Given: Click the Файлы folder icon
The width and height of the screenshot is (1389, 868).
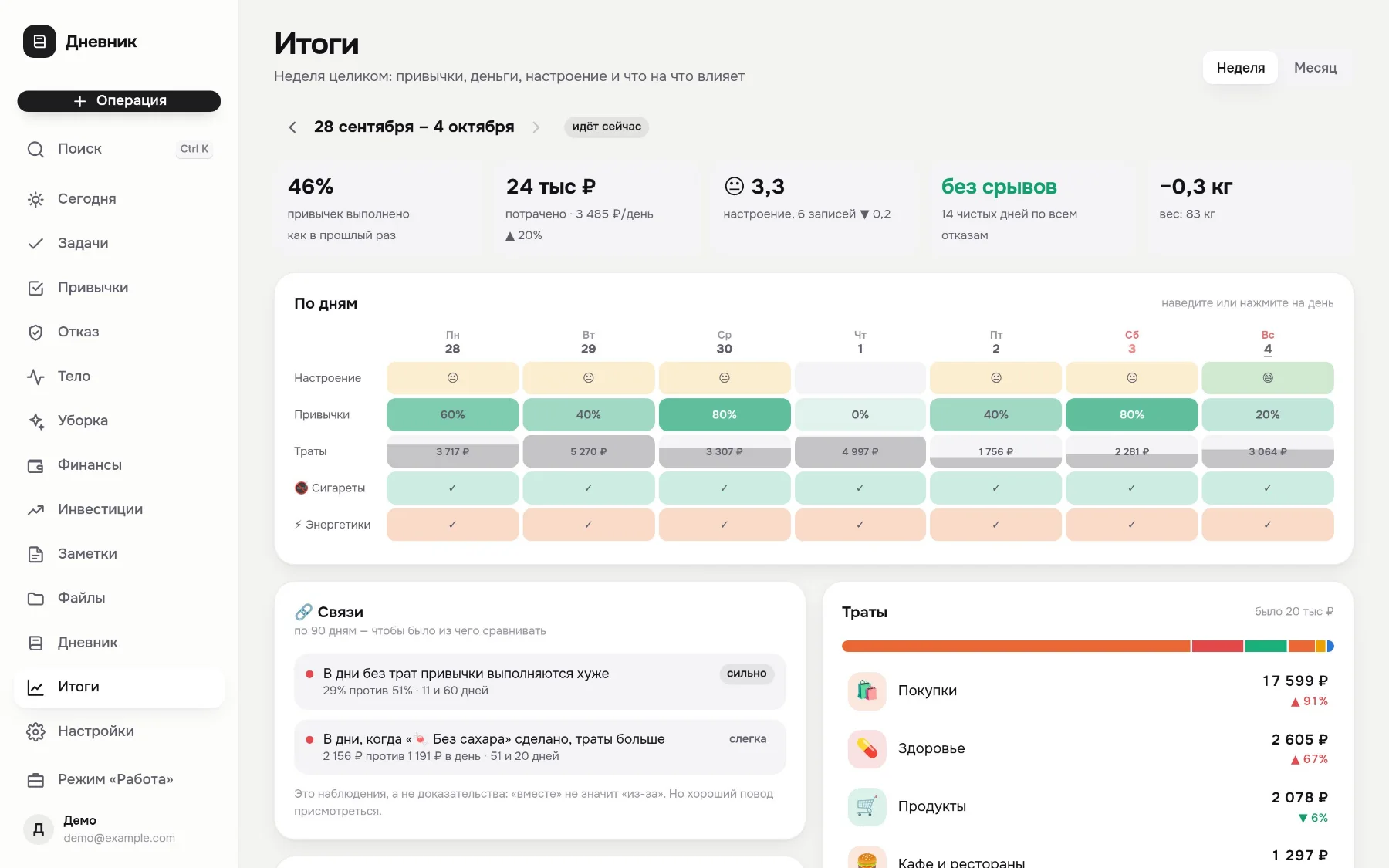Looking at the screenshot, I should click(x=35, y=599).
